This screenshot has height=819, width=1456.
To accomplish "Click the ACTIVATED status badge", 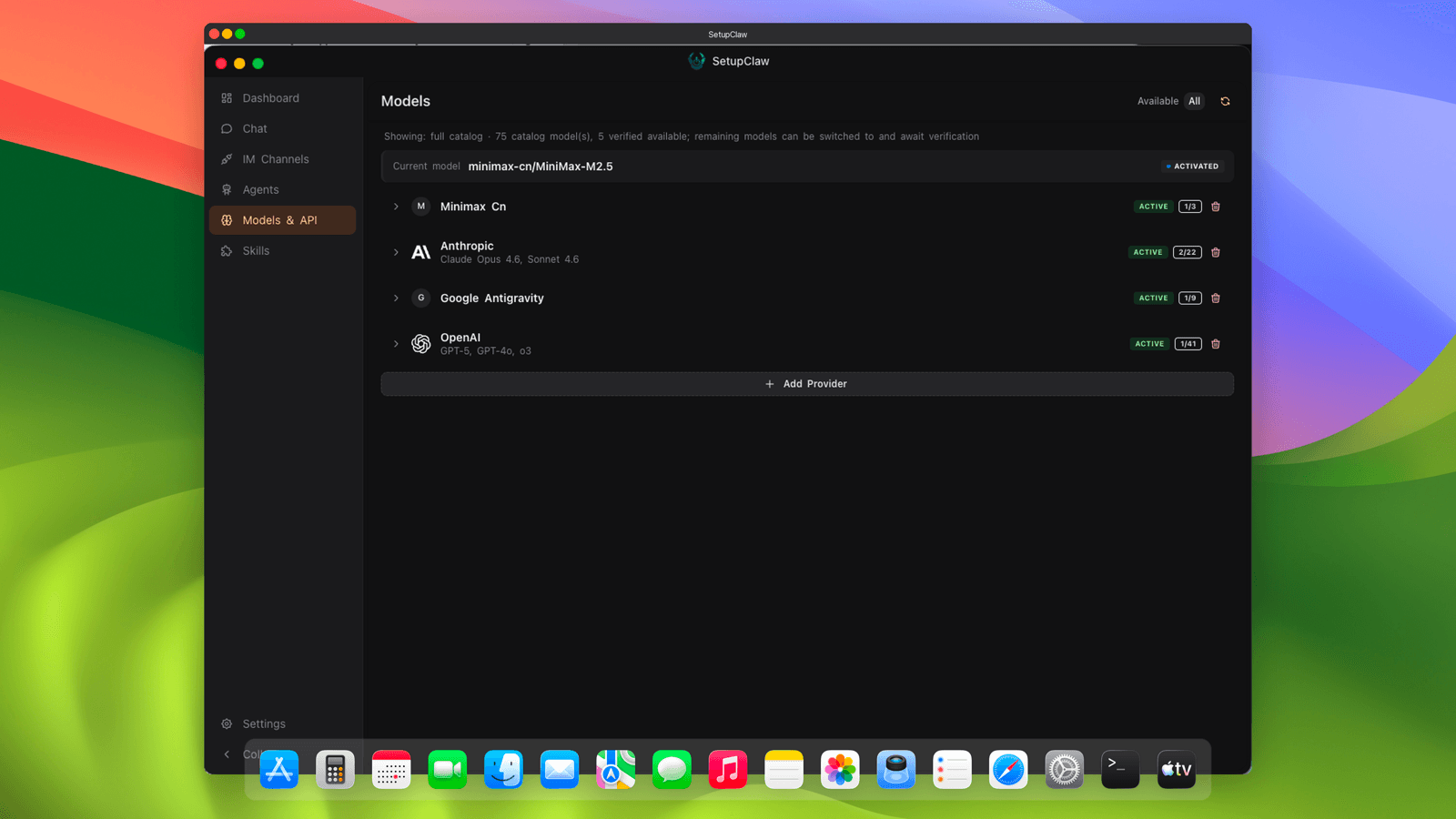I will pyautogui.click(x=1192, y=167).
